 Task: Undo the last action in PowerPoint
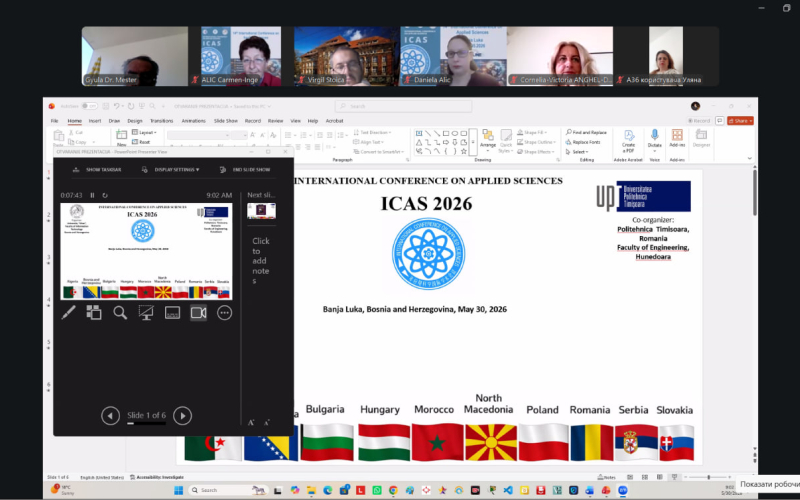click(x=117, y=106)
